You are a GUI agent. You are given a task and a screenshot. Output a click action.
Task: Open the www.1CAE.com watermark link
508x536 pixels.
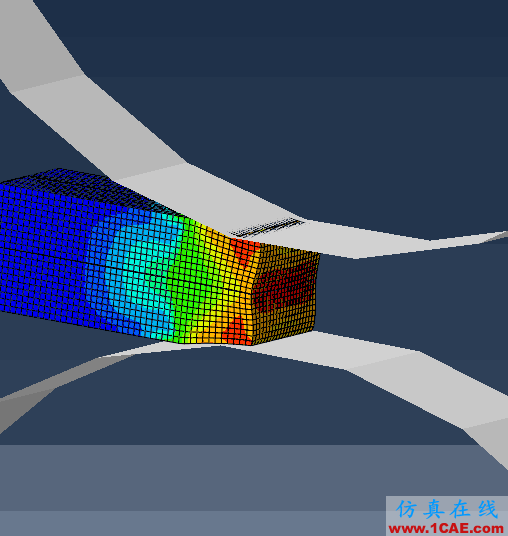pyautogui.click(x=446, y=528)
